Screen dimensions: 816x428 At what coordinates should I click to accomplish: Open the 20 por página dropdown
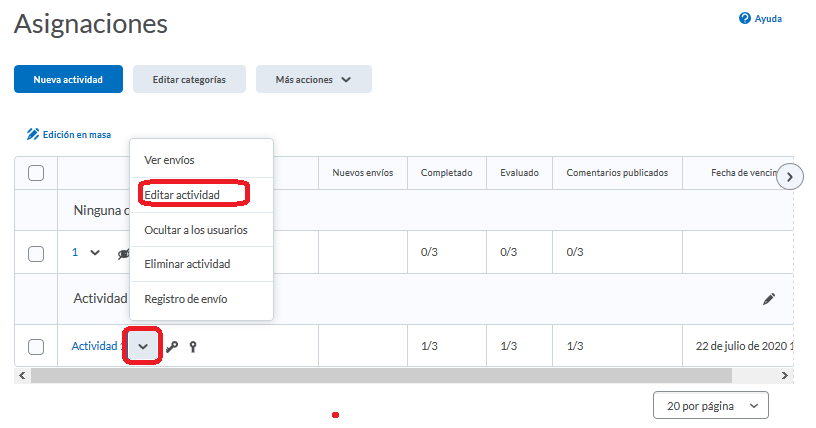point(710,405)
